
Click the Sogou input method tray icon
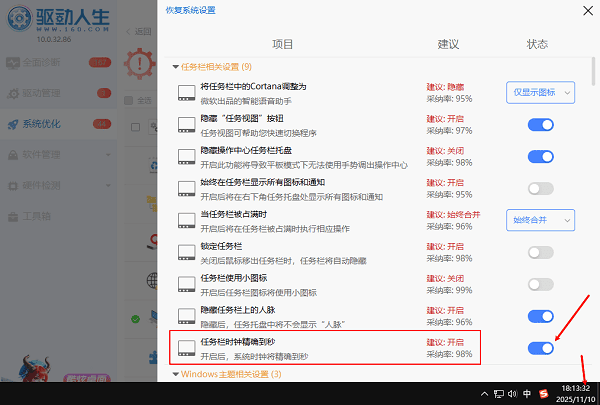tap(543, 394)
